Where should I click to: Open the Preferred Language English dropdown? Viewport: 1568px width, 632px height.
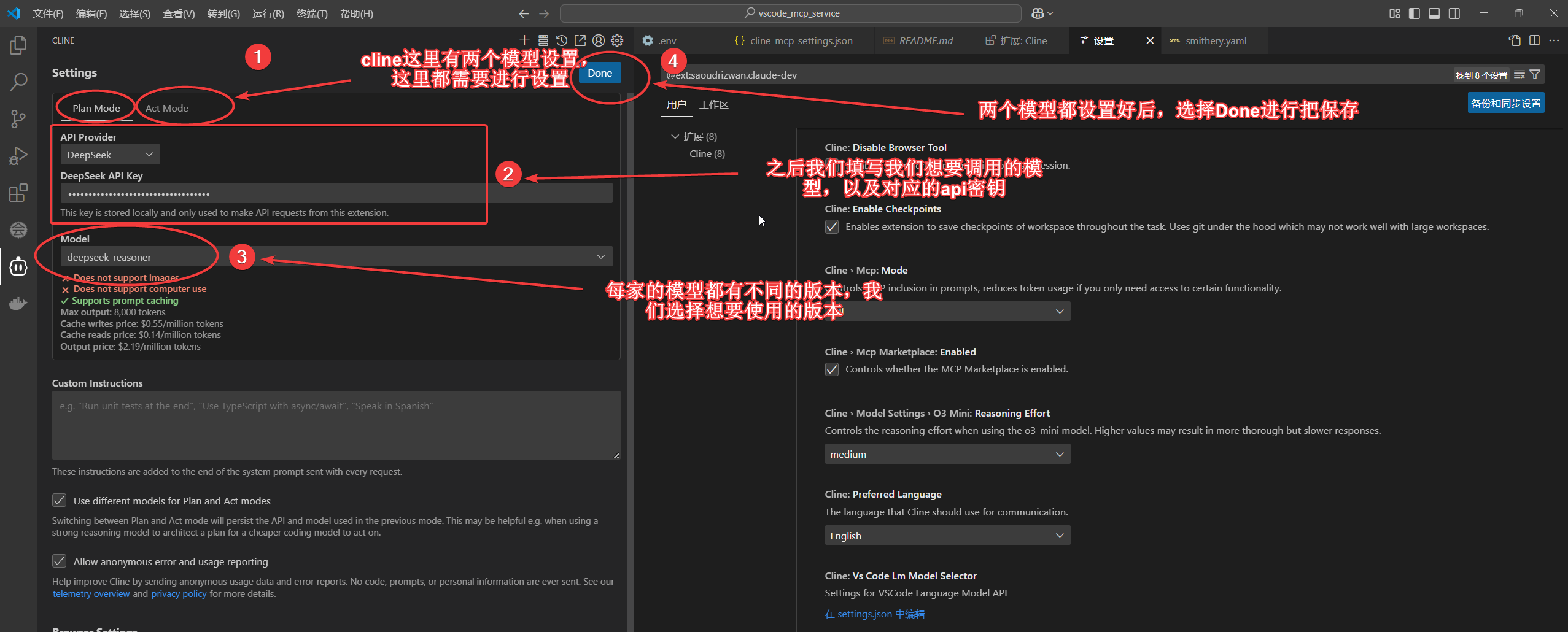[x=947, y=536]
